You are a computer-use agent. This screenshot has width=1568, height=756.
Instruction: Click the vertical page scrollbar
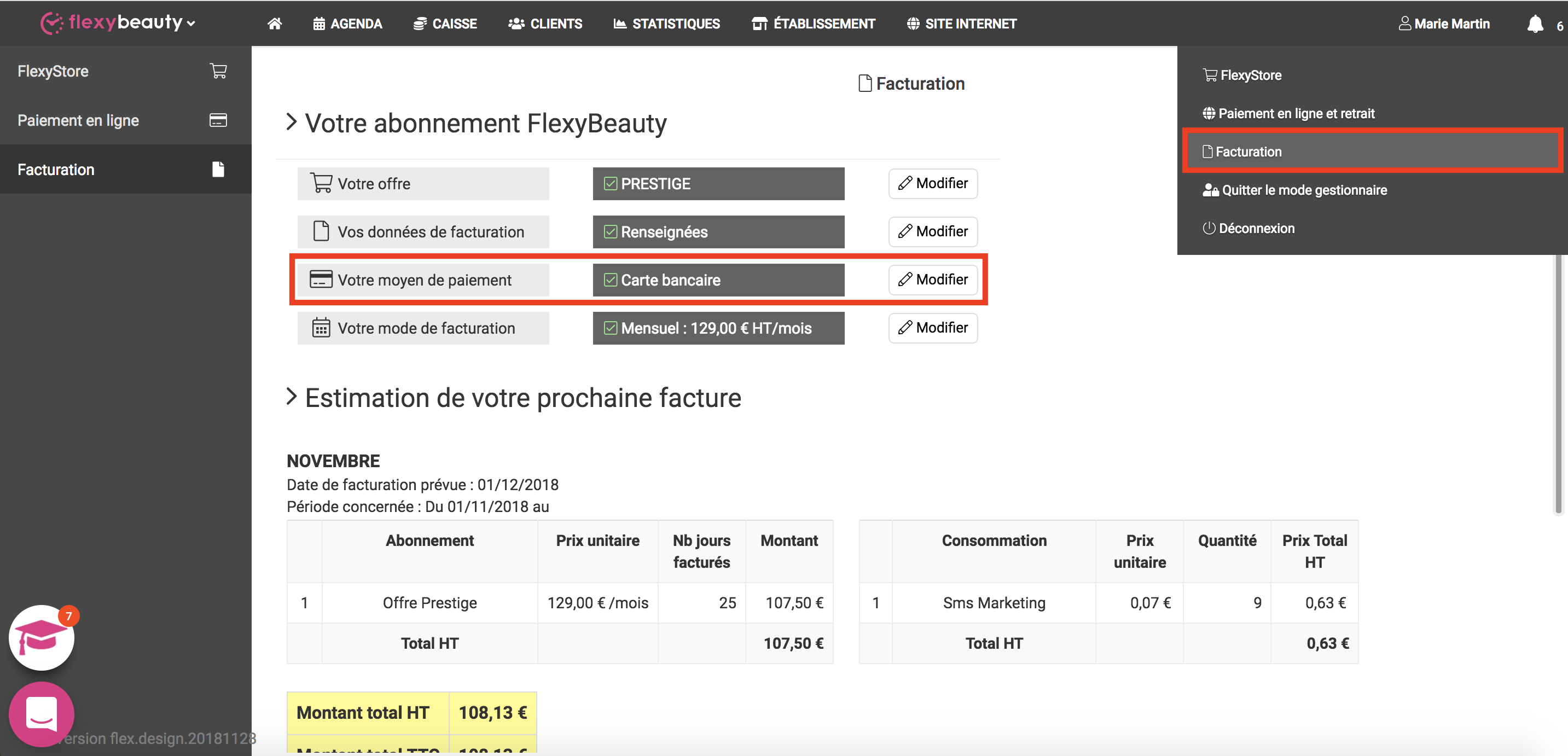(x=1558, y=383)
